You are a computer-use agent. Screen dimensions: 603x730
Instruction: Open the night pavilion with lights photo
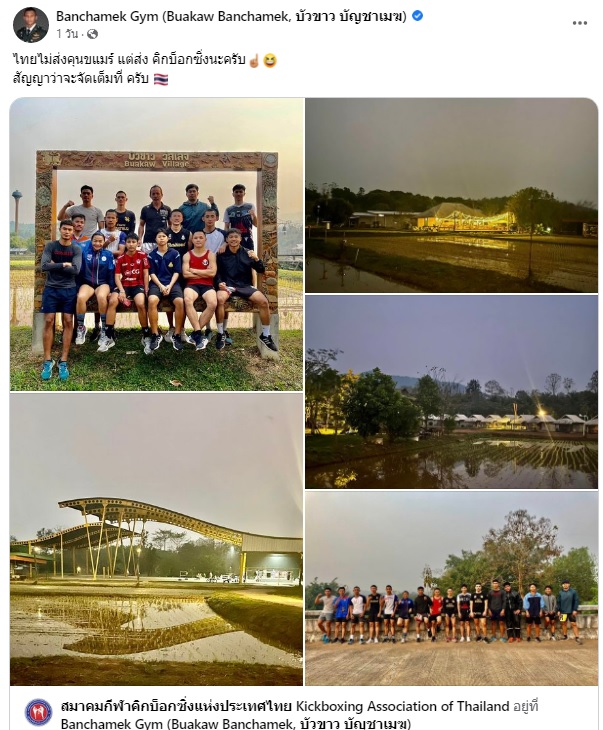(x=451, y=195)
